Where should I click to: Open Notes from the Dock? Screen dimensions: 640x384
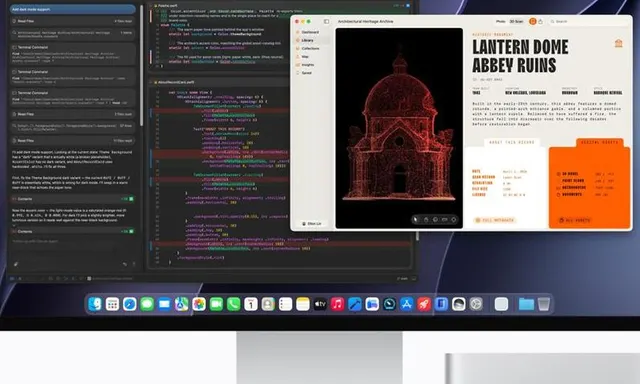(303, 304)
